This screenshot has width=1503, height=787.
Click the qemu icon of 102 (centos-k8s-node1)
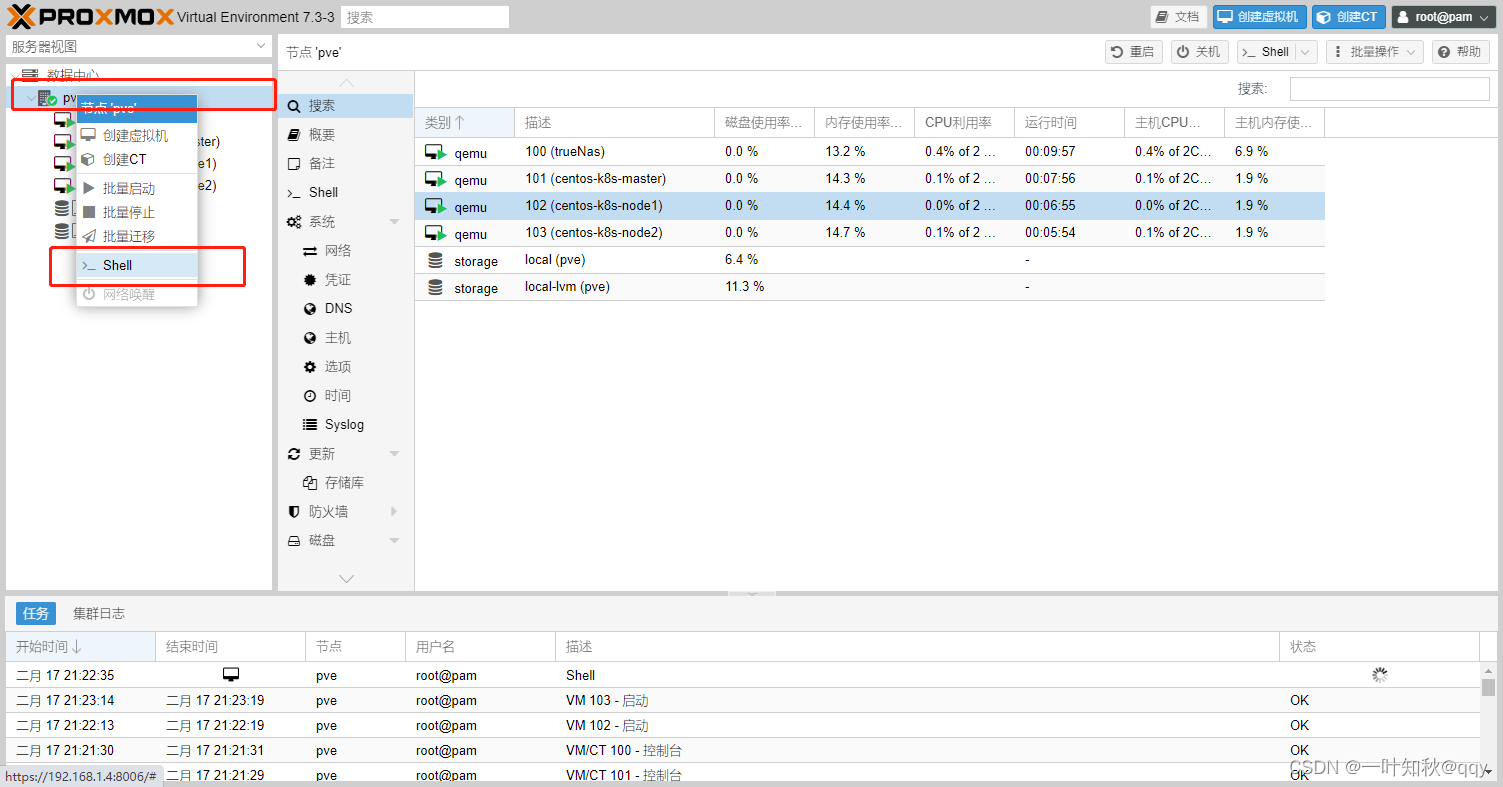tap(435, 206)
